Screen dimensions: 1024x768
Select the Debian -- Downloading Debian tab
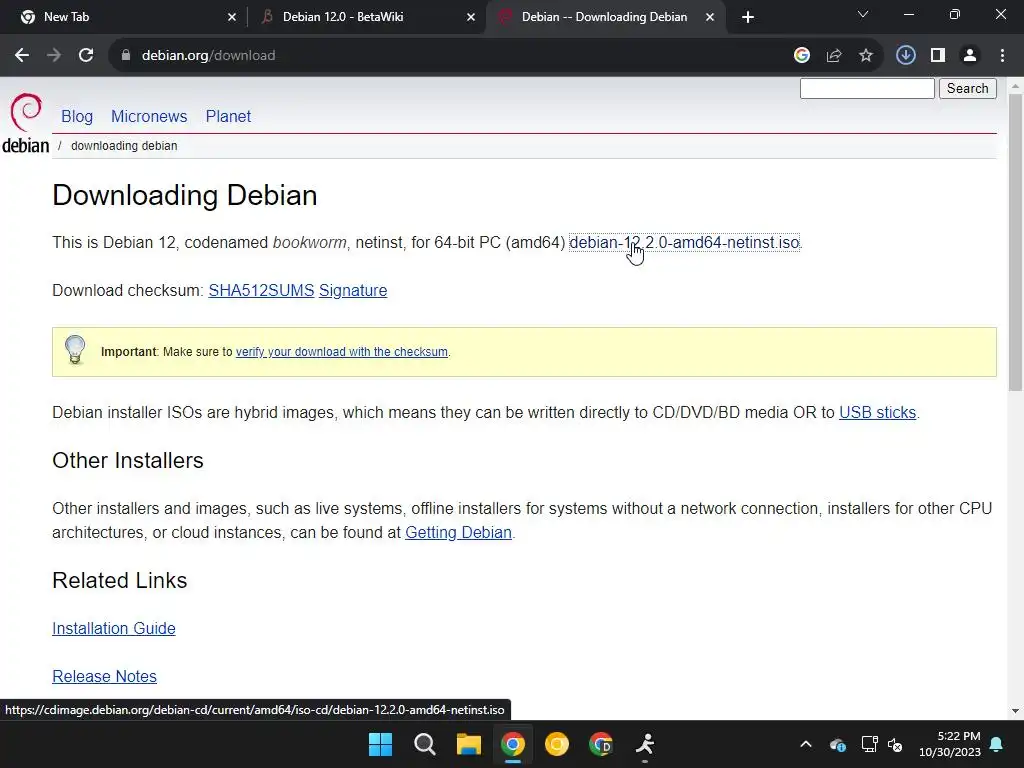point(604,17)
